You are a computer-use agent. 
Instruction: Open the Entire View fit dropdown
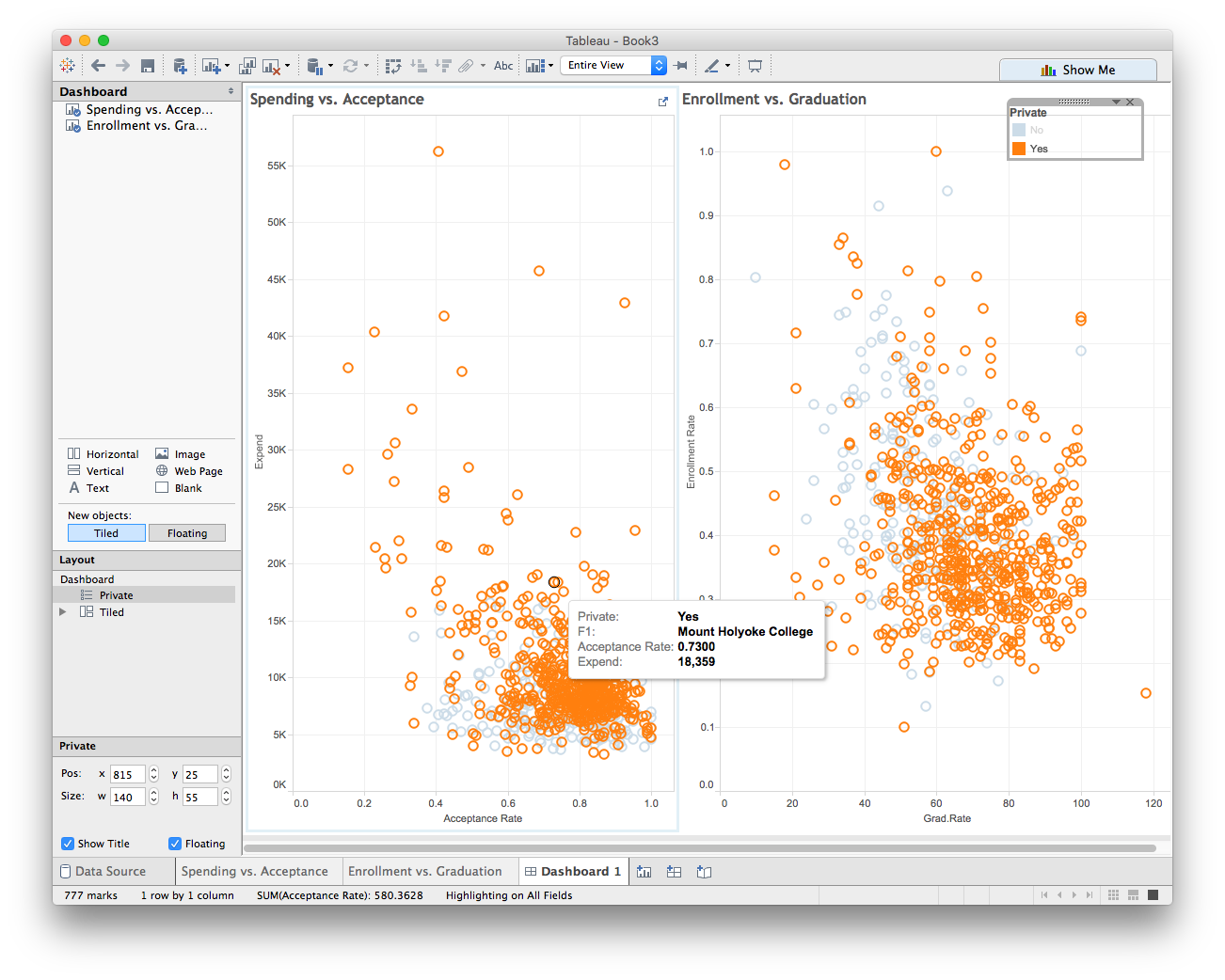coord(613,66)
